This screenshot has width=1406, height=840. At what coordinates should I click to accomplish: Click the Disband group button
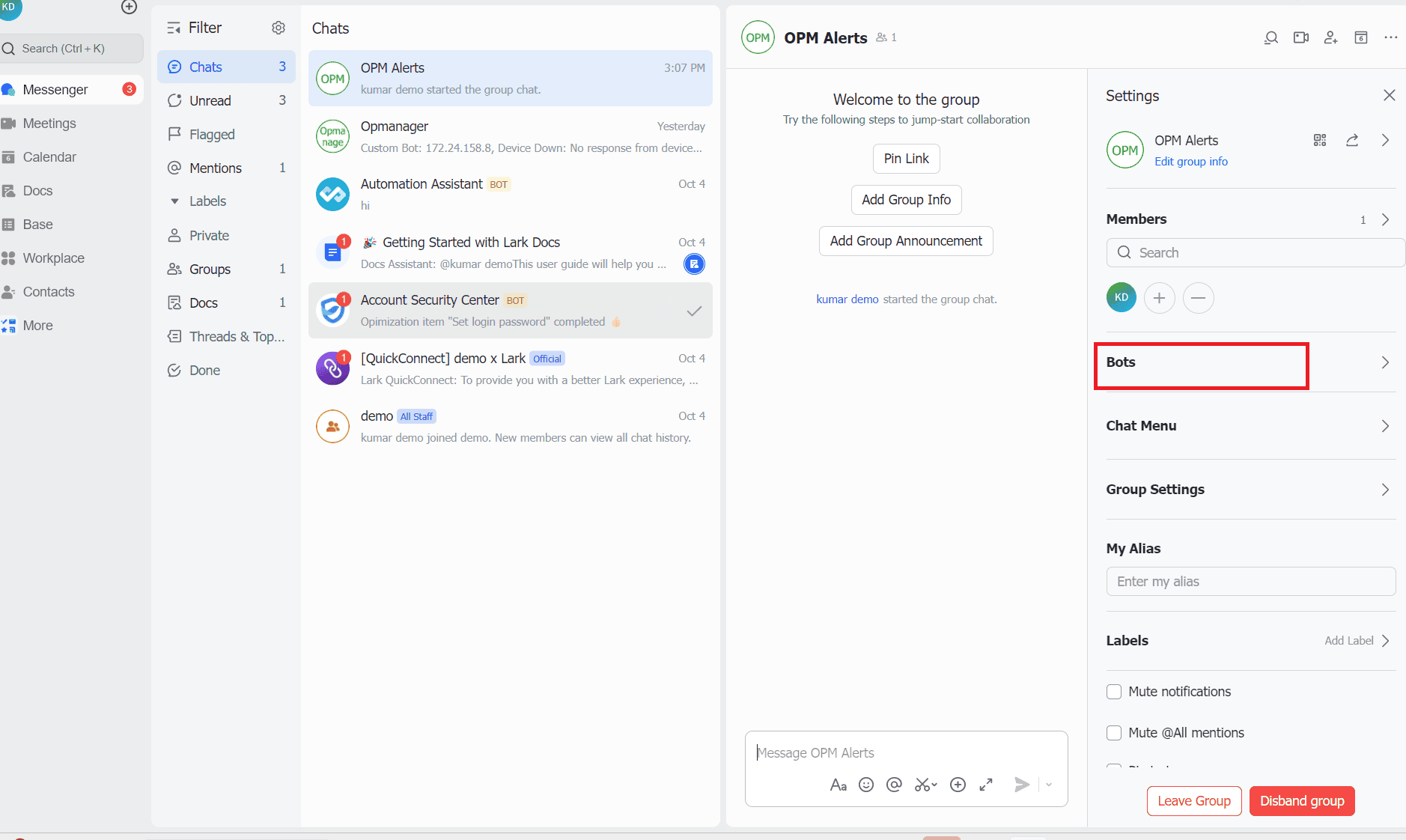tap(1302, 801)
